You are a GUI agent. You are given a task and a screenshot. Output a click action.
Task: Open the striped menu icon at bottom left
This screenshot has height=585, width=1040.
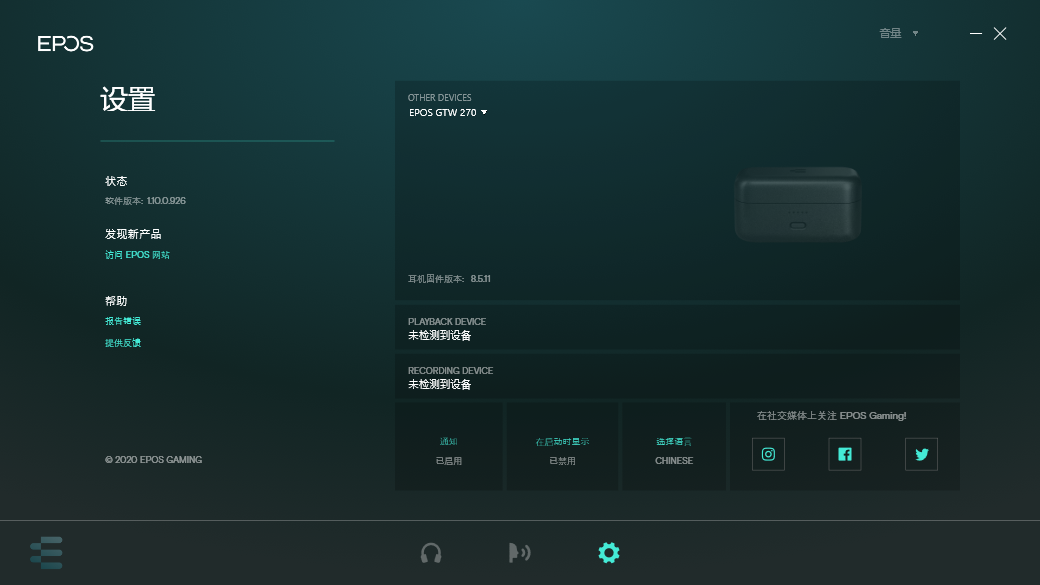coord(46,552)
